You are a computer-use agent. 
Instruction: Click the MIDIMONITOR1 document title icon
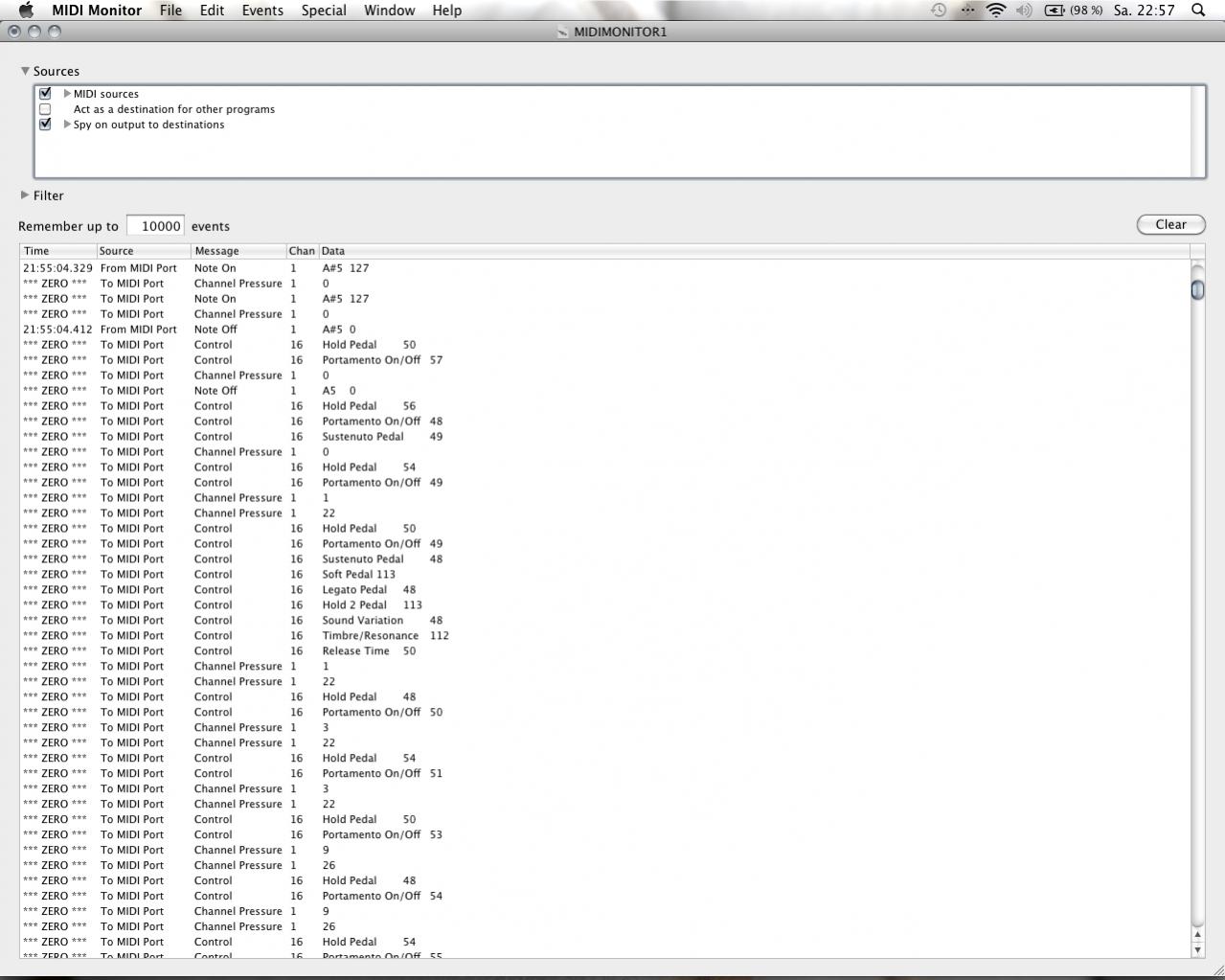[562, 32]
